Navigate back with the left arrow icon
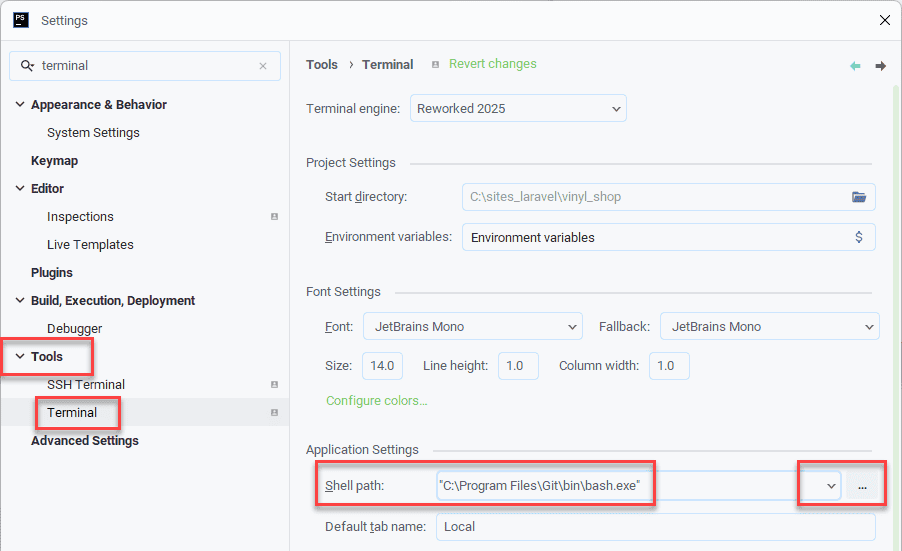 tap(855, 66)
